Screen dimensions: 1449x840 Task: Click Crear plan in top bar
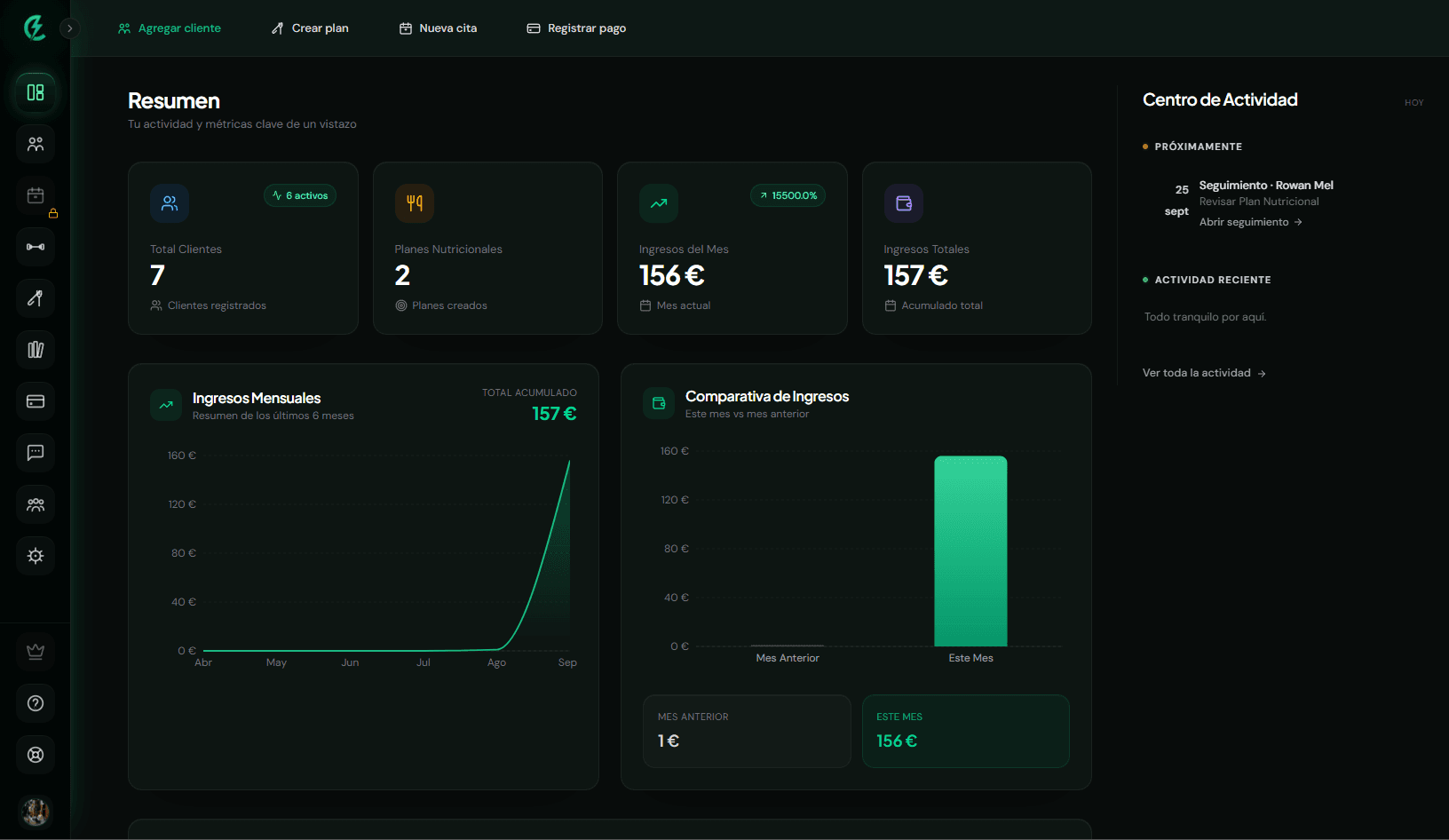coord(310,28)
